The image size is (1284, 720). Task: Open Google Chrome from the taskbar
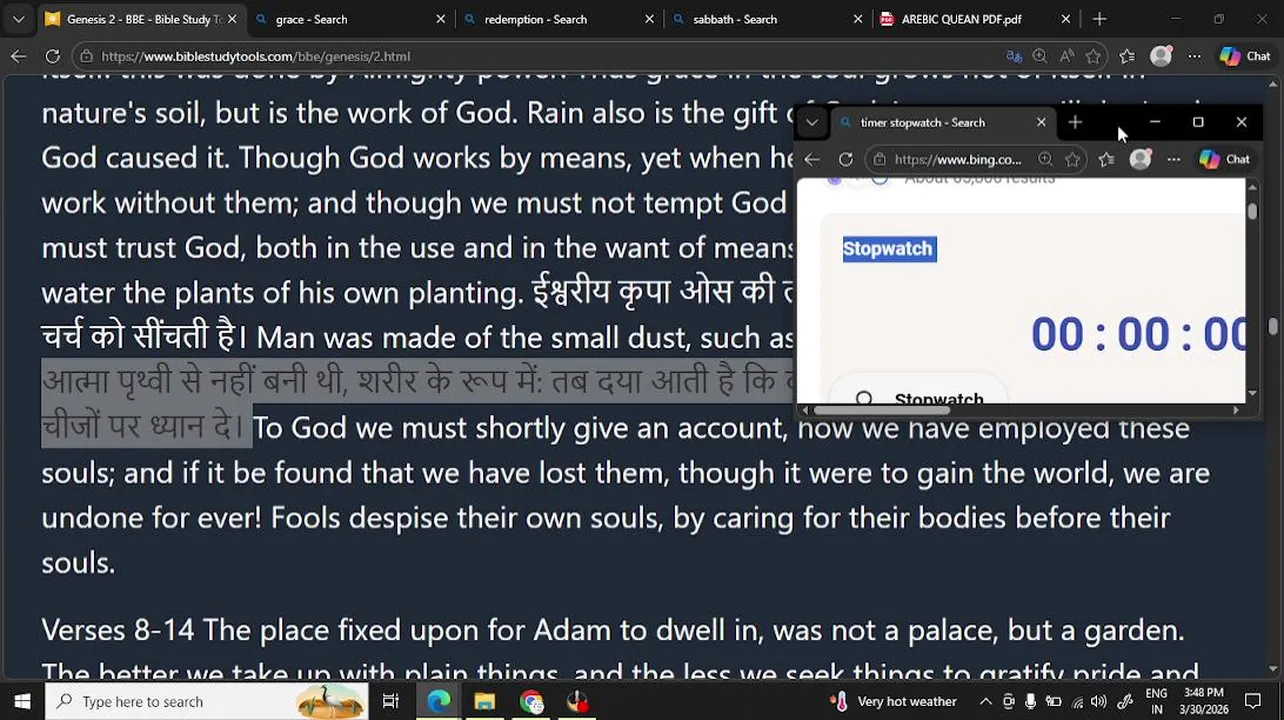click(532, 701)
